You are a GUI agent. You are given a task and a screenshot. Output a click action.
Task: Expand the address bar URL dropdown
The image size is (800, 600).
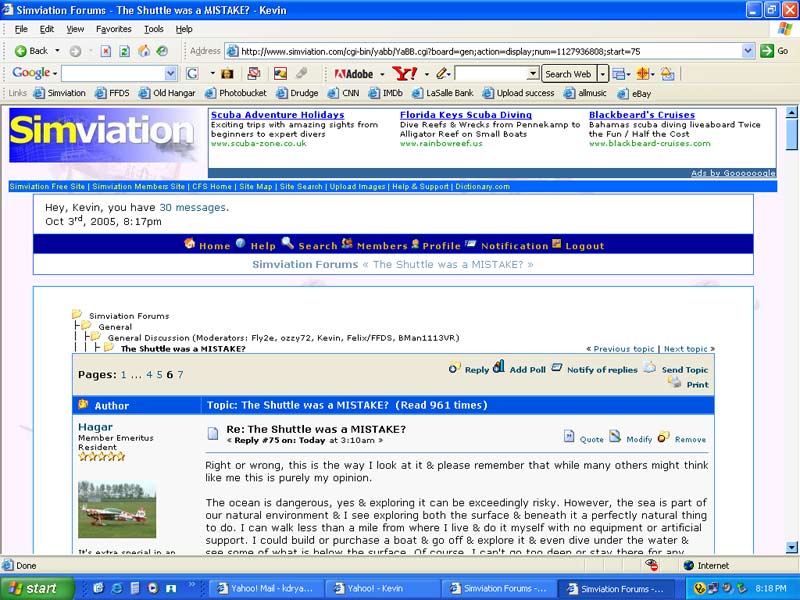[749, 51]
